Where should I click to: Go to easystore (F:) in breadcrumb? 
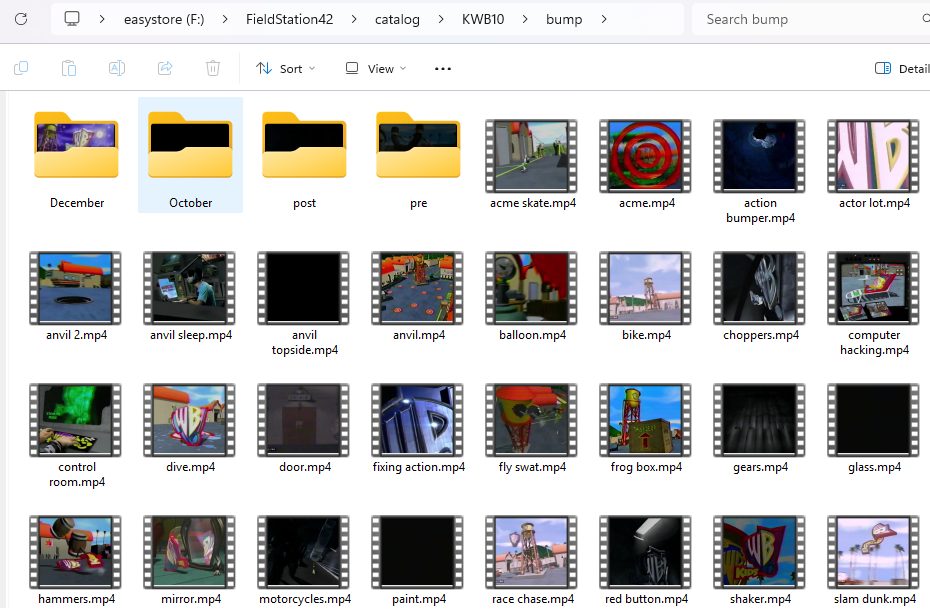[164, 19]
